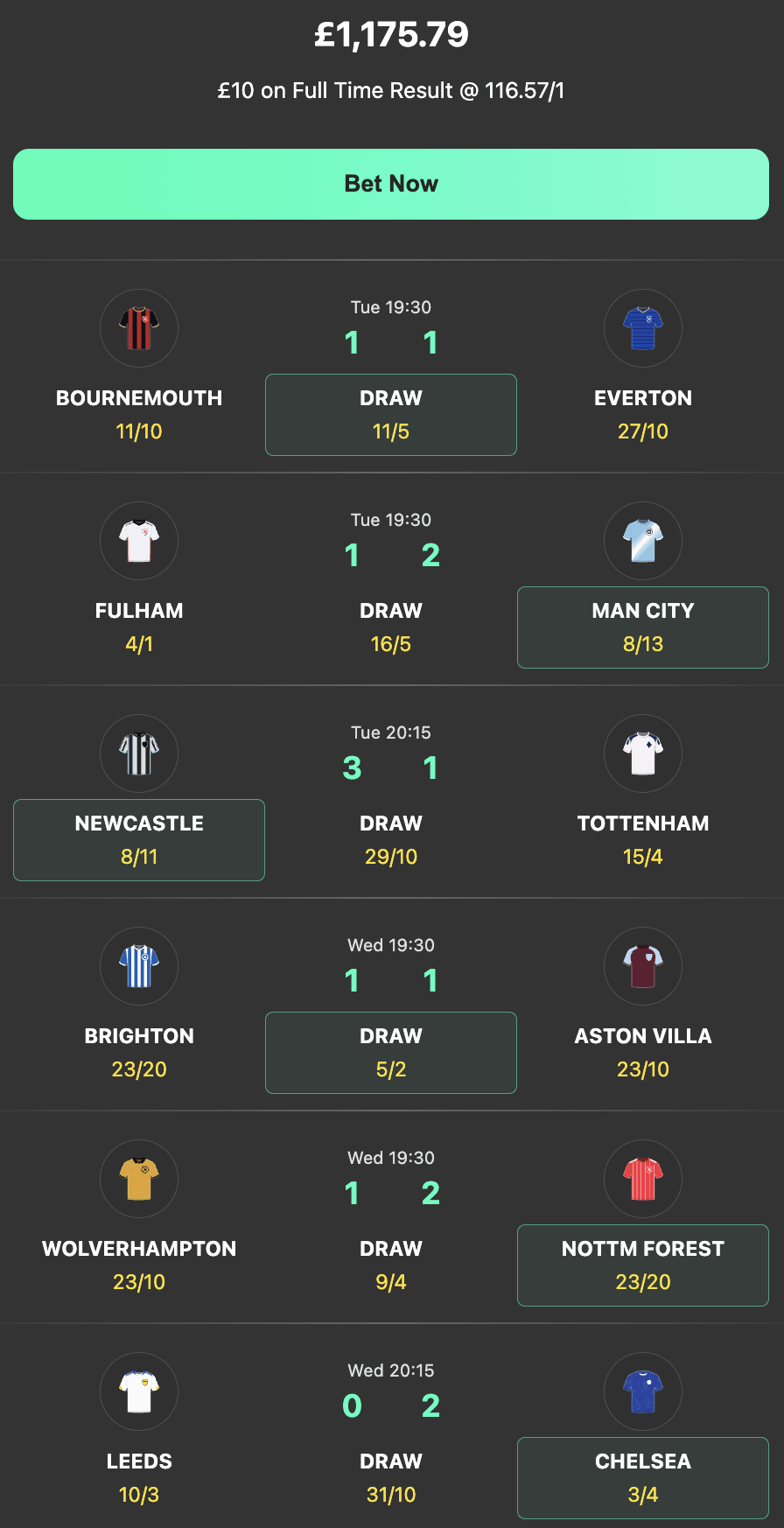
Task: Click the Draw 5/2 selected pick for Brighton-Aston Villa
Action: coord(390,1053)
